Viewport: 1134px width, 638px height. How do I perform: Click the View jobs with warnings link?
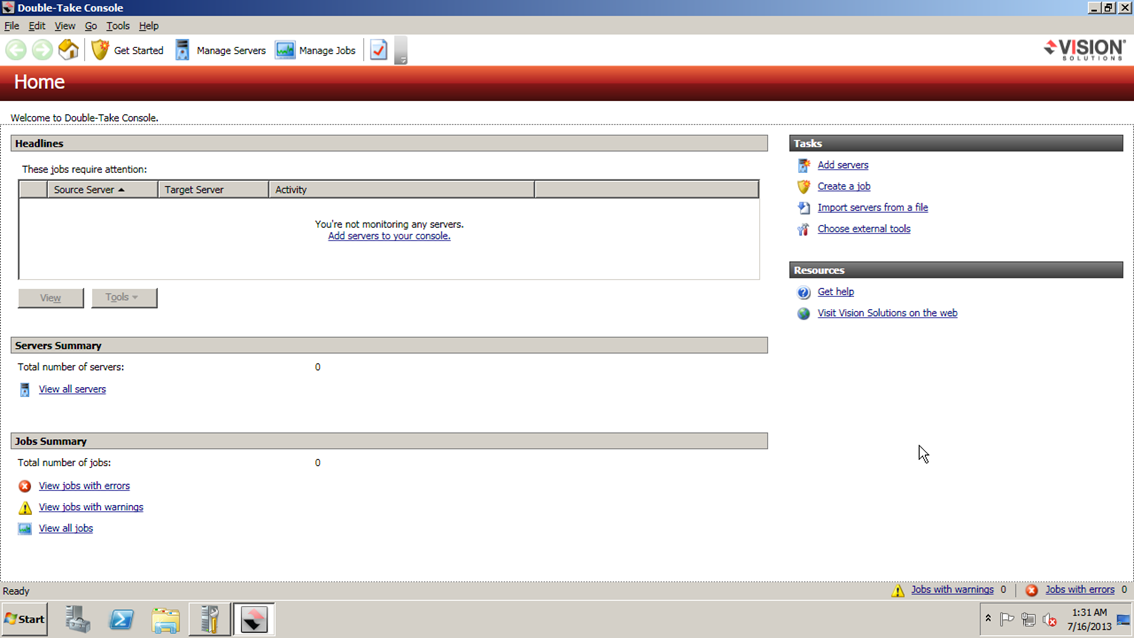[91, 508]
